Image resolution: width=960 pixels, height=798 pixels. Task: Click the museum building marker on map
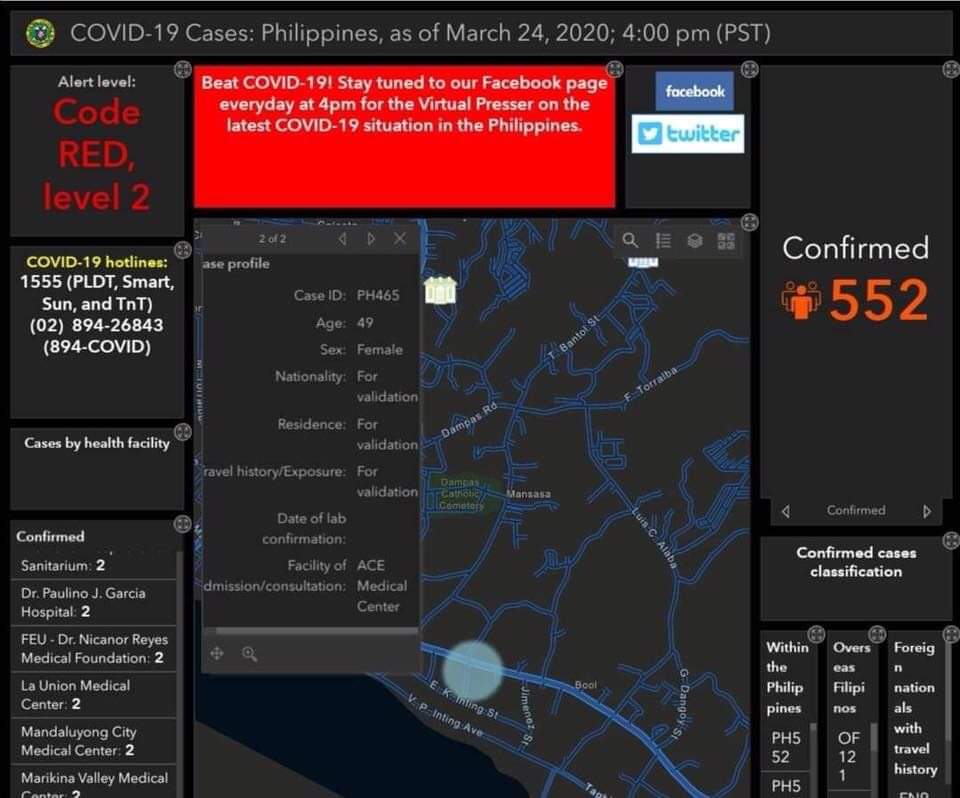pos(440,291)
